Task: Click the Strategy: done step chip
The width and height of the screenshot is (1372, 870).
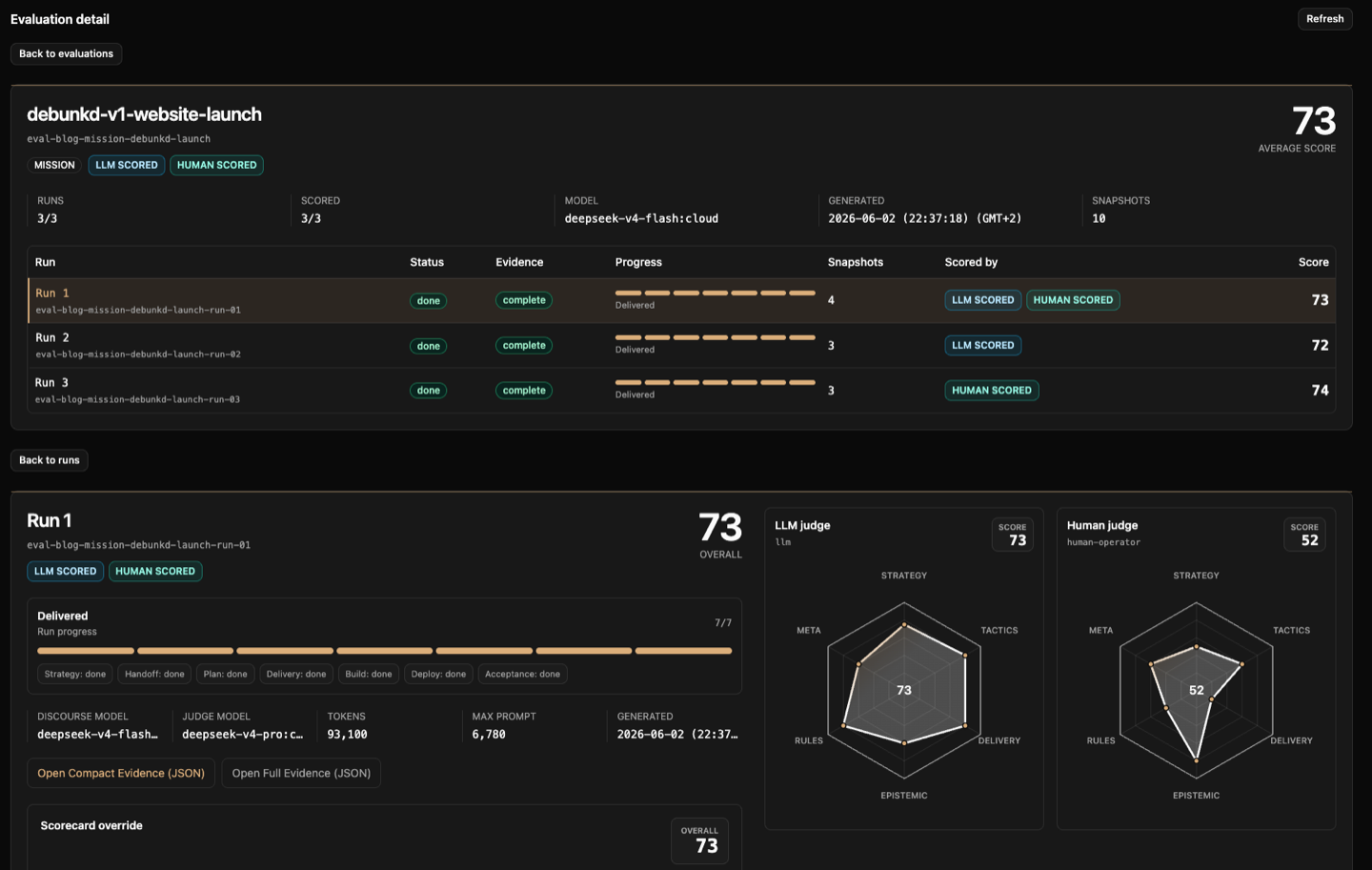Action: [75, 674]
